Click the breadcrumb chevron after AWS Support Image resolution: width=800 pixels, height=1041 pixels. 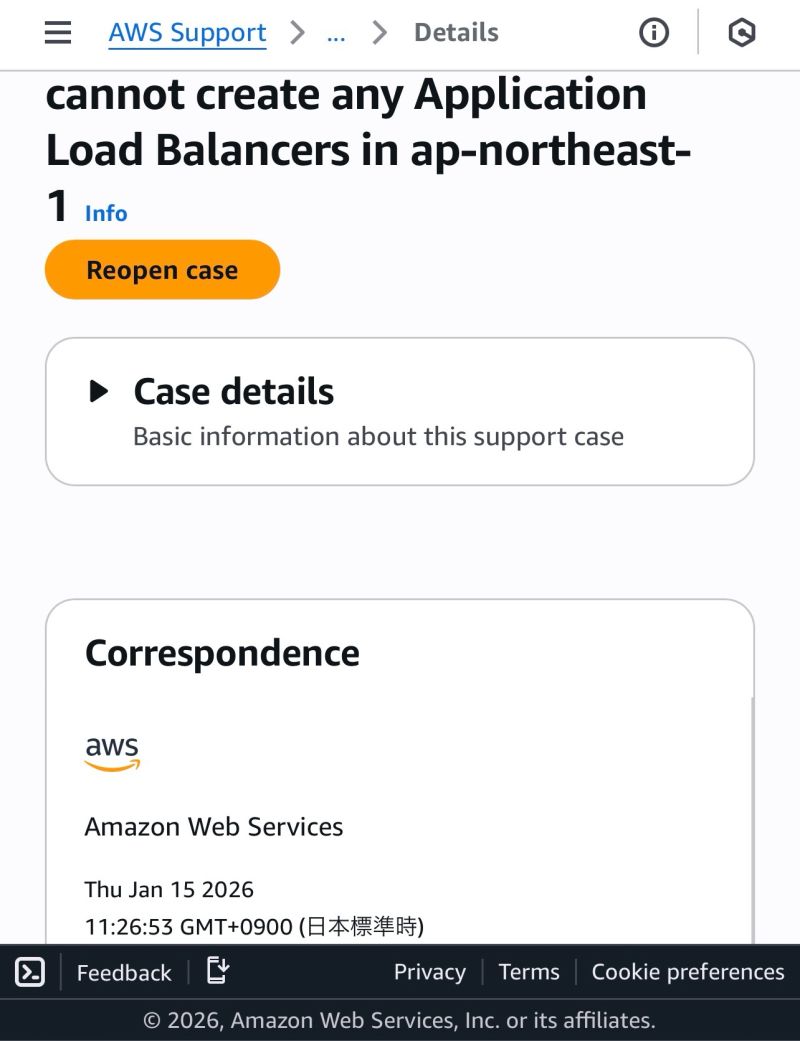[x=297, y=32]
